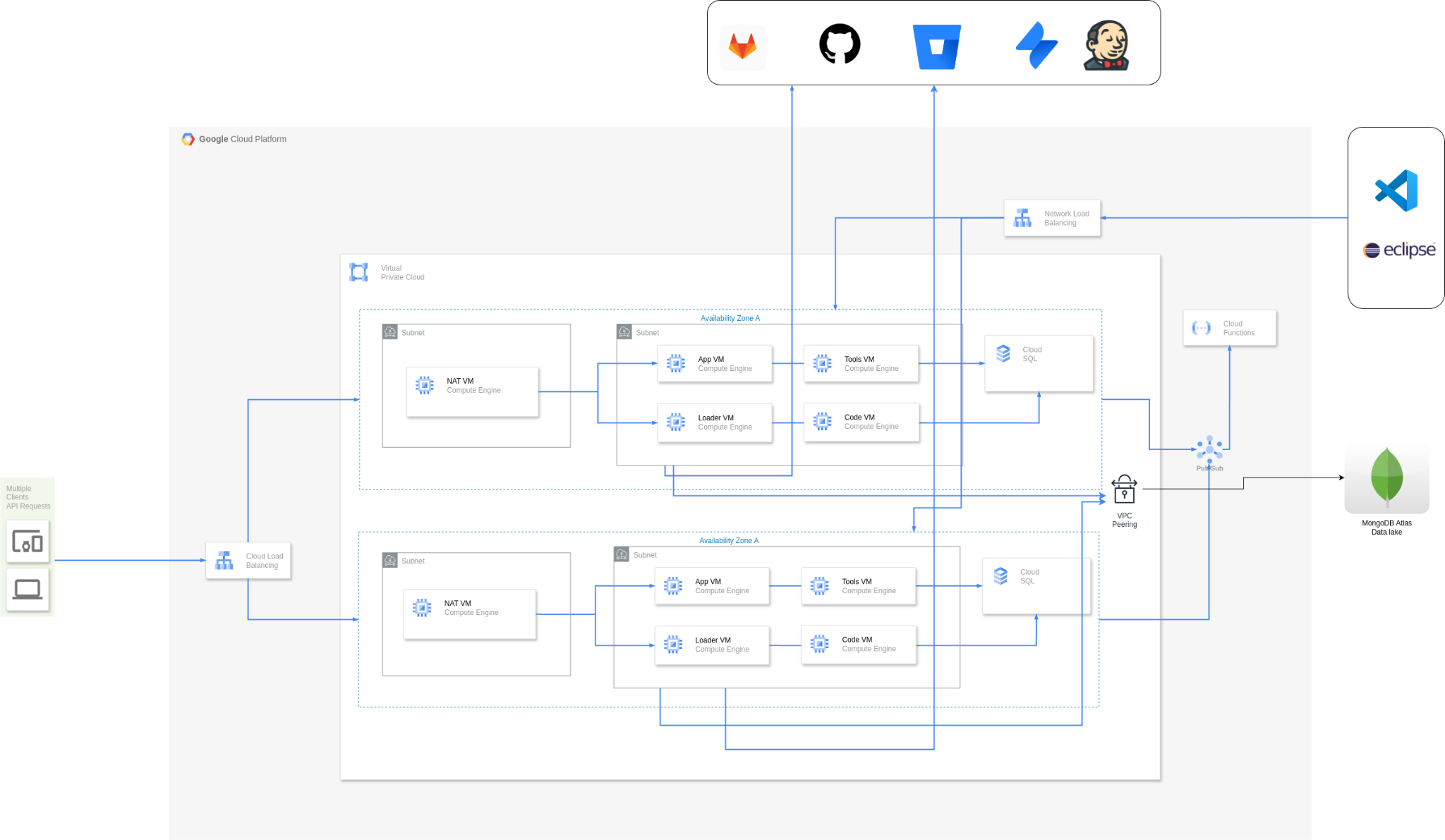The height and width of the screenshot is (840, 1445).
Task: Click the Multiple Clients API Requests text
Action: [28, 497]
